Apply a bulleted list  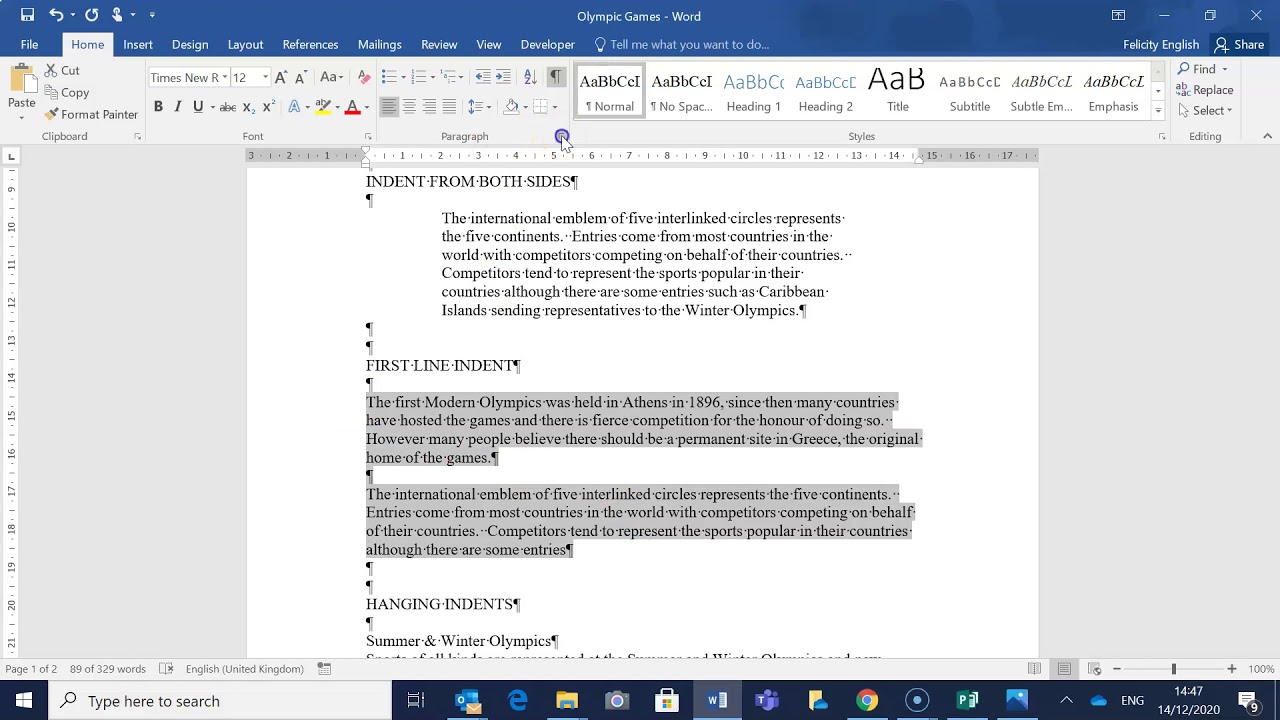click(389, 77)
